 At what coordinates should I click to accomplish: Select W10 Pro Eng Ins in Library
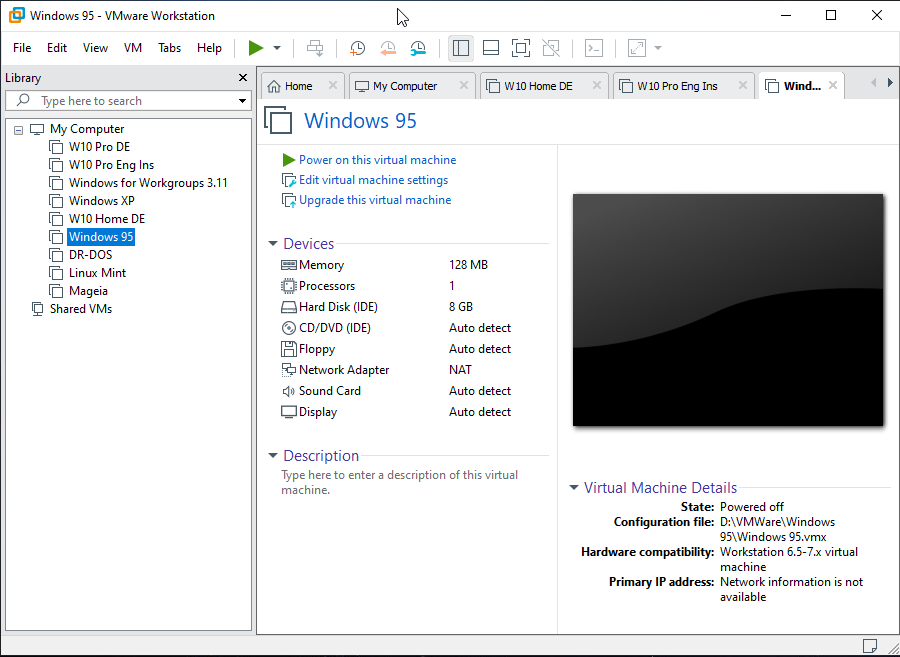pos(111,165)
